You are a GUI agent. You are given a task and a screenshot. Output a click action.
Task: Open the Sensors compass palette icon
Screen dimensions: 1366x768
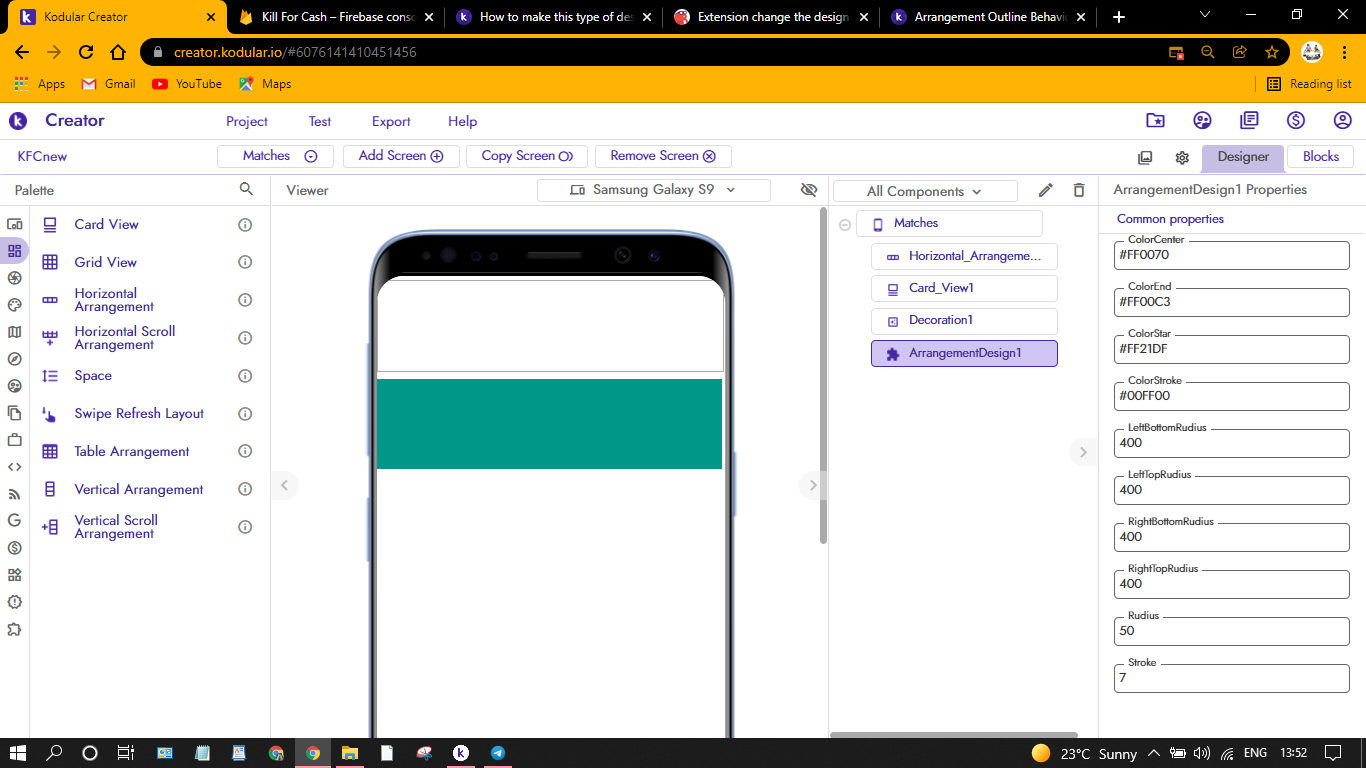(14, 359)
